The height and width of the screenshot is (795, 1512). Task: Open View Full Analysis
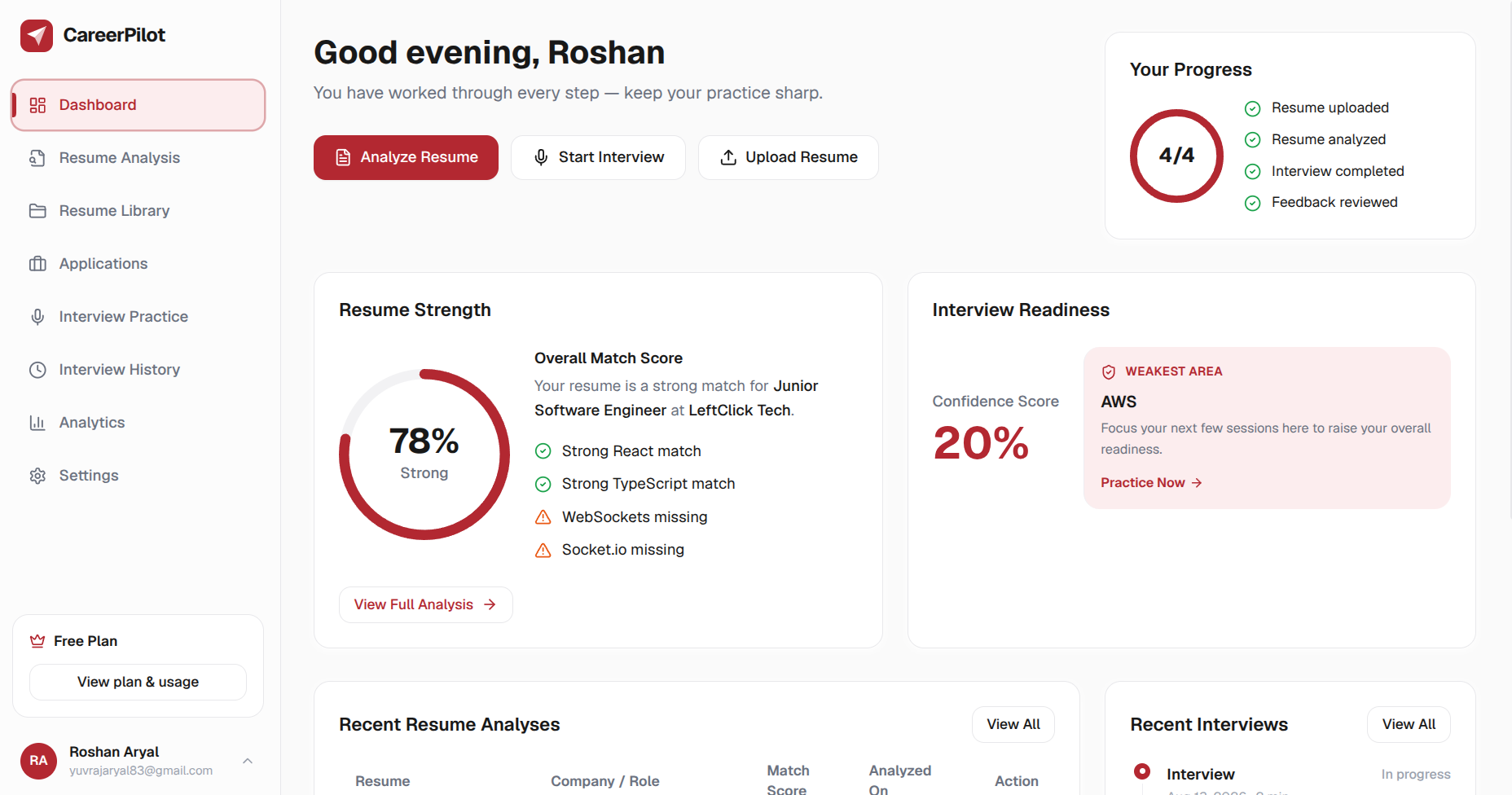tap(425, 604)
